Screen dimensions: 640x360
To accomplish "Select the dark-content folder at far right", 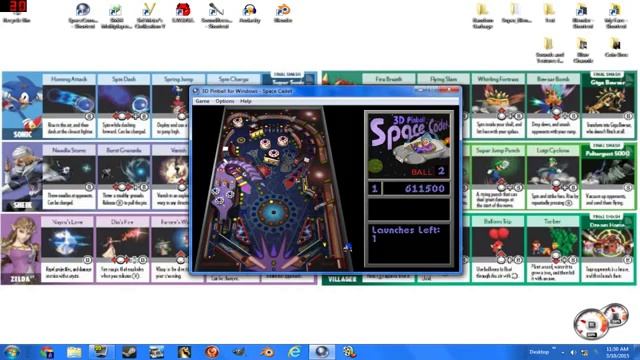I will coord(616,47).
